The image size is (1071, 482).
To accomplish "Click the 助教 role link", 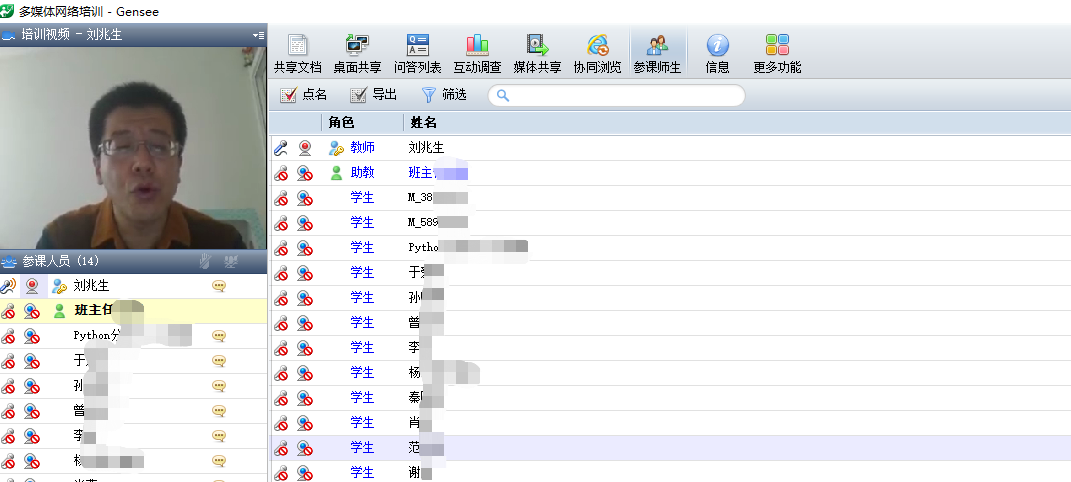I will (363, 173).
